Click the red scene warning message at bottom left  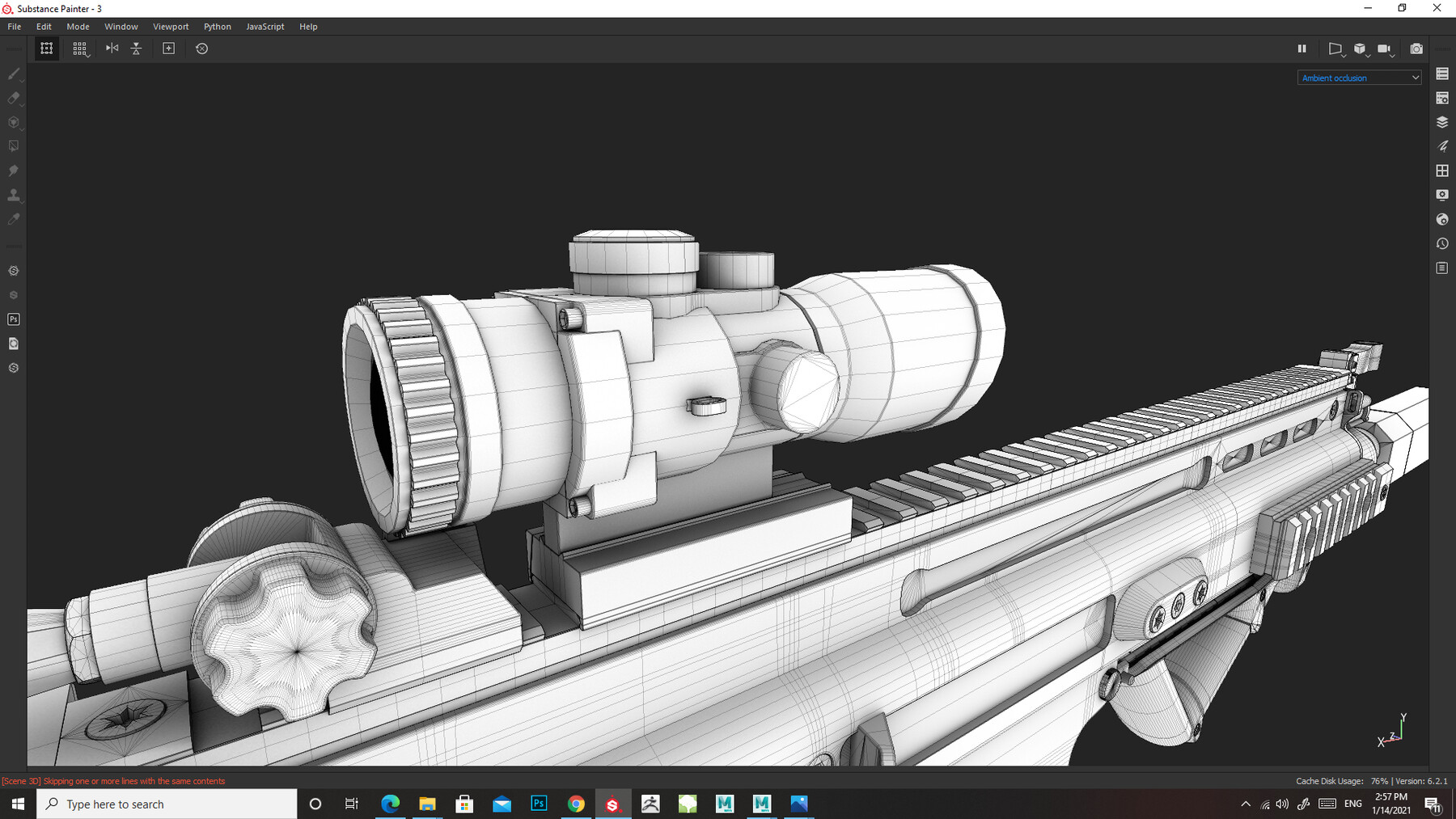point(113,781)
